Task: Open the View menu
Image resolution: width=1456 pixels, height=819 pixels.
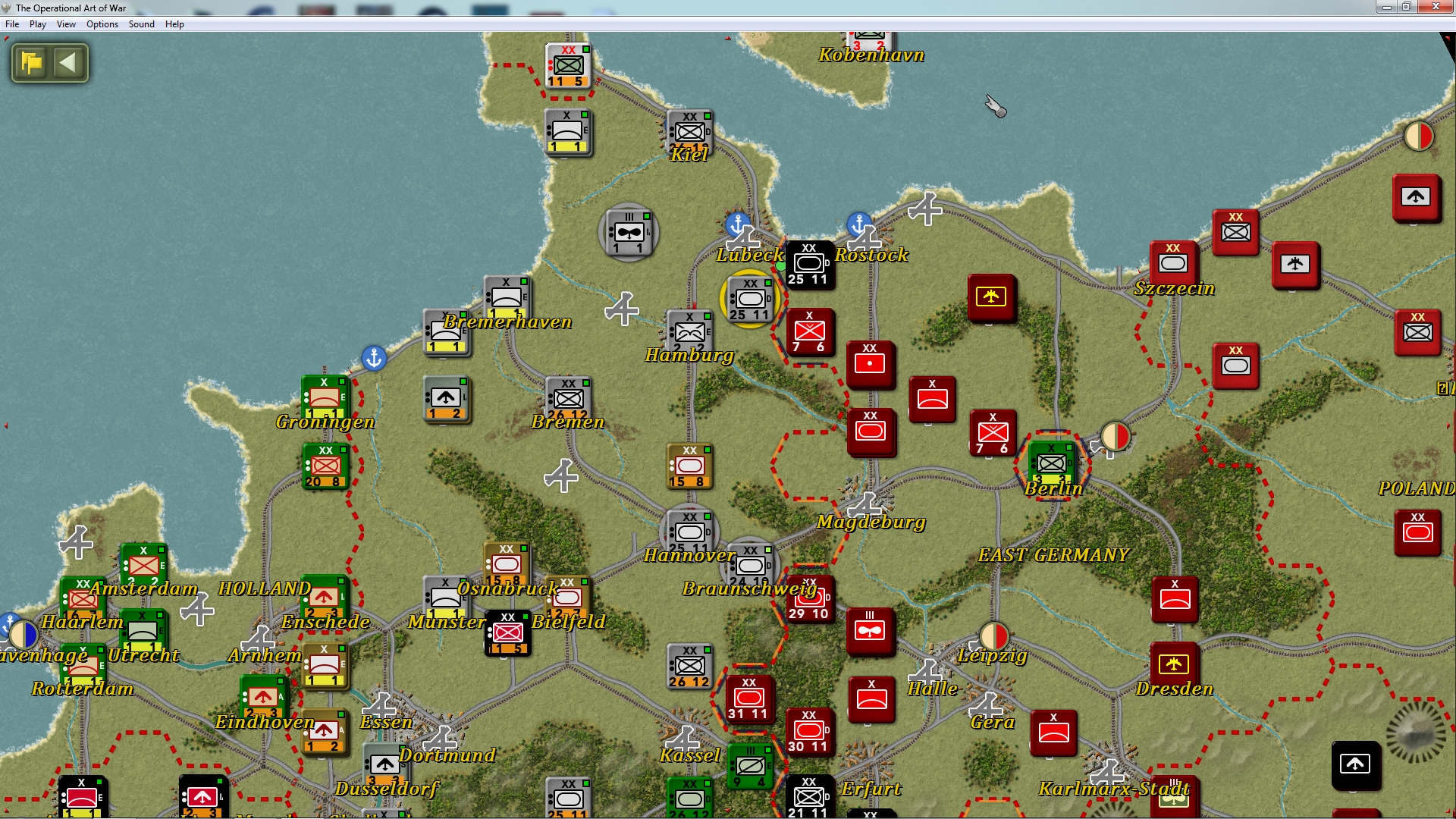Action: (67, 24)
